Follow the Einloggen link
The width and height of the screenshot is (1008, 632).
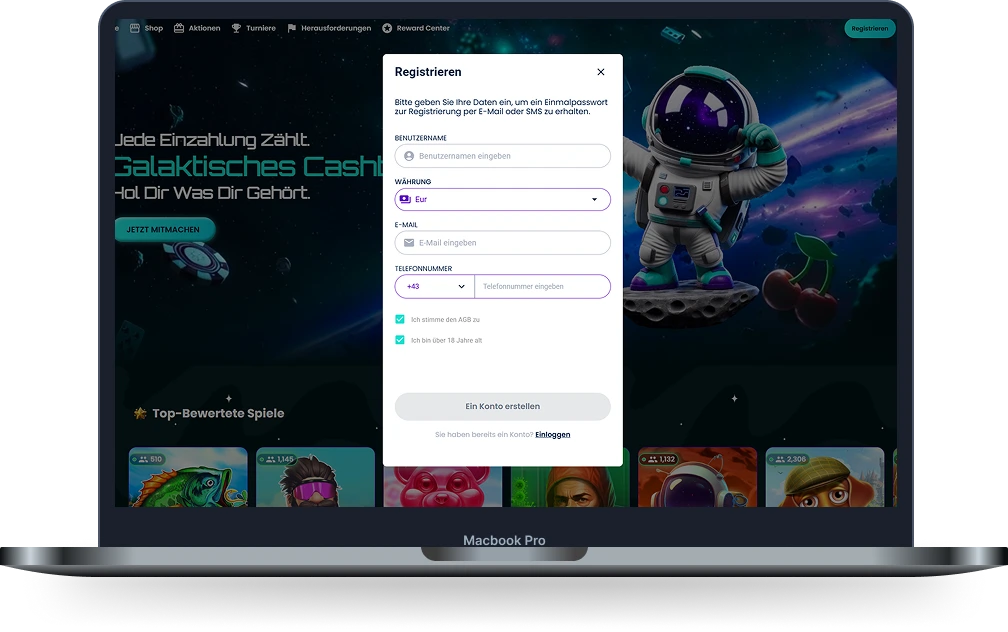coord(552,435)
